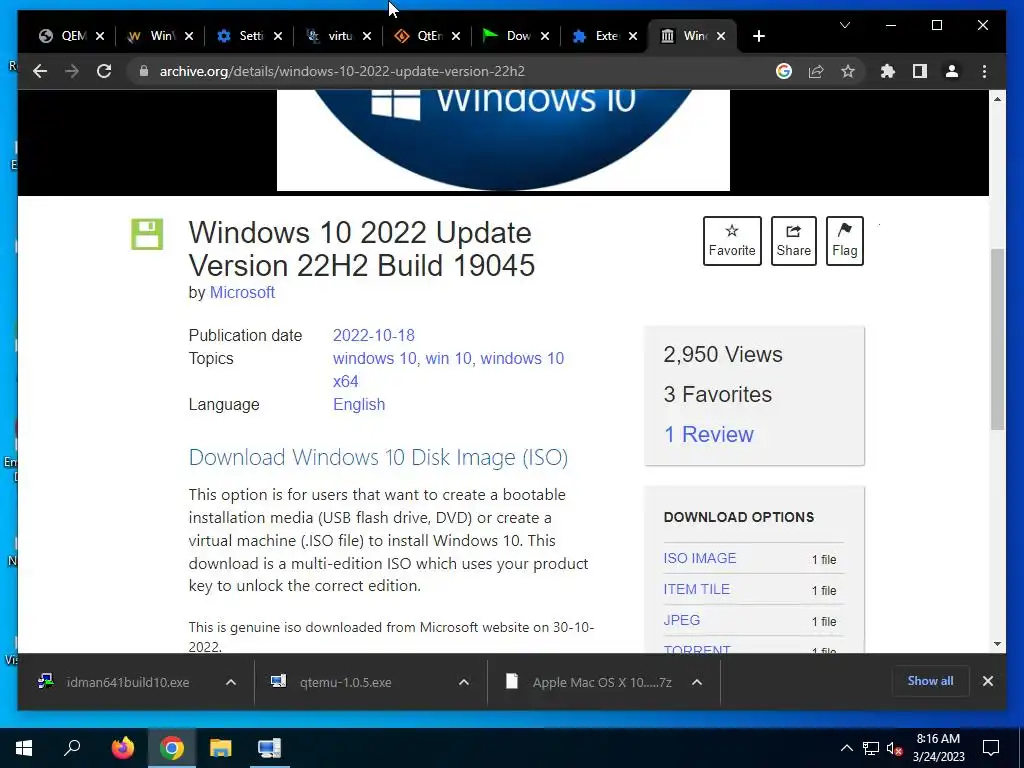
Task: Download the JPEG option
Action: (681, 620)
